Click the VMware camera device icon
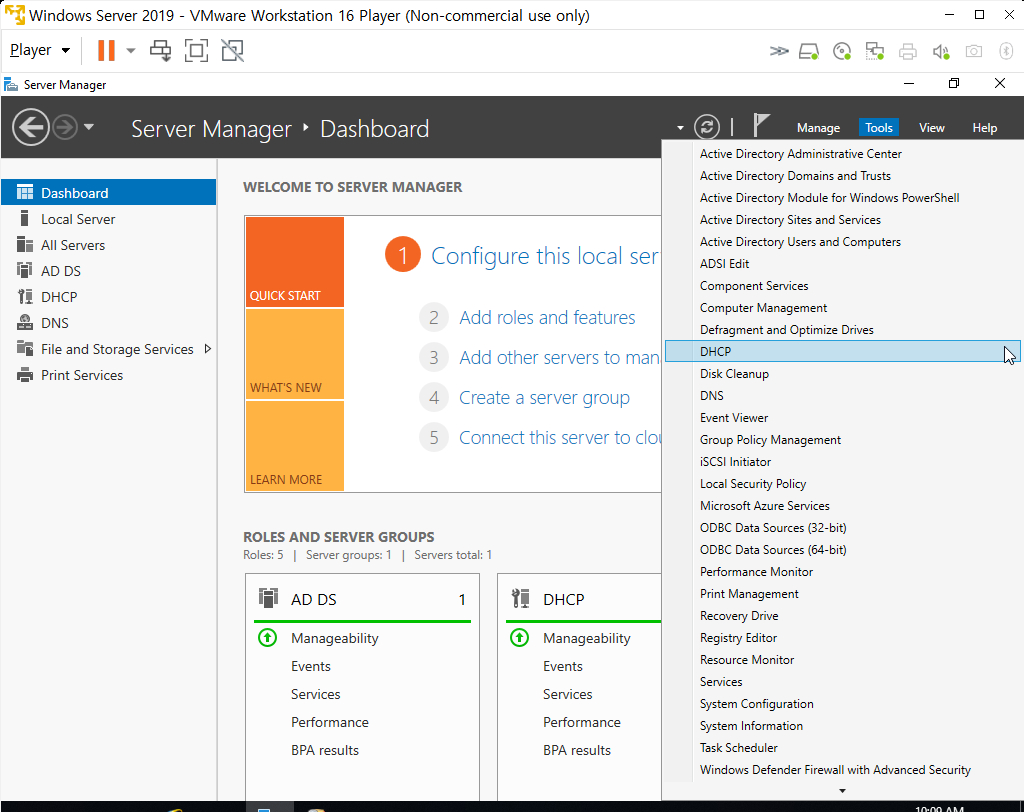 coord(974,51)
